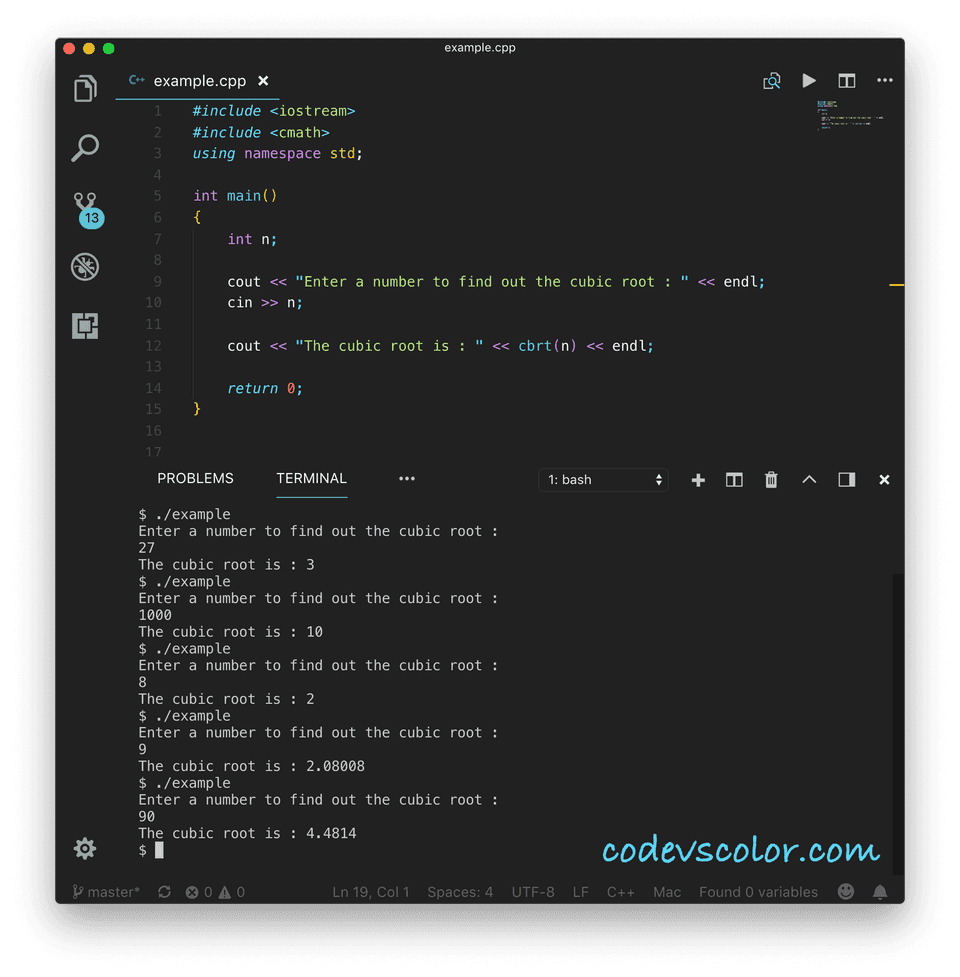Click 'master*' branch in the status bar

[105, 891]
